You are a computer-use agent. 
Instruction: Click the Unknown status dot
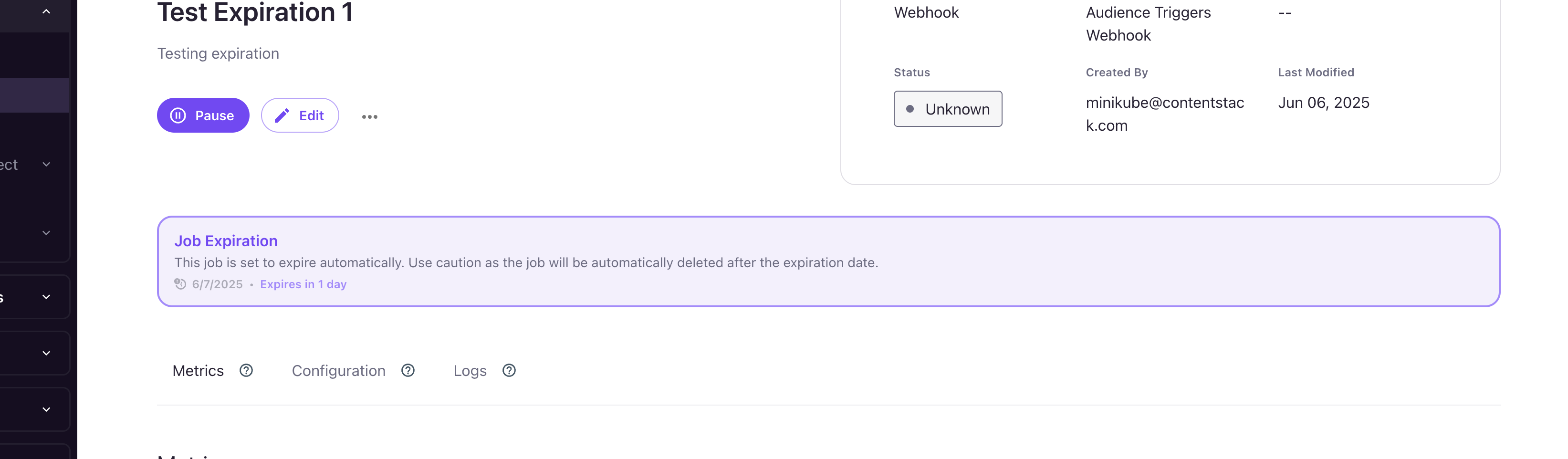tap(910, 109)
